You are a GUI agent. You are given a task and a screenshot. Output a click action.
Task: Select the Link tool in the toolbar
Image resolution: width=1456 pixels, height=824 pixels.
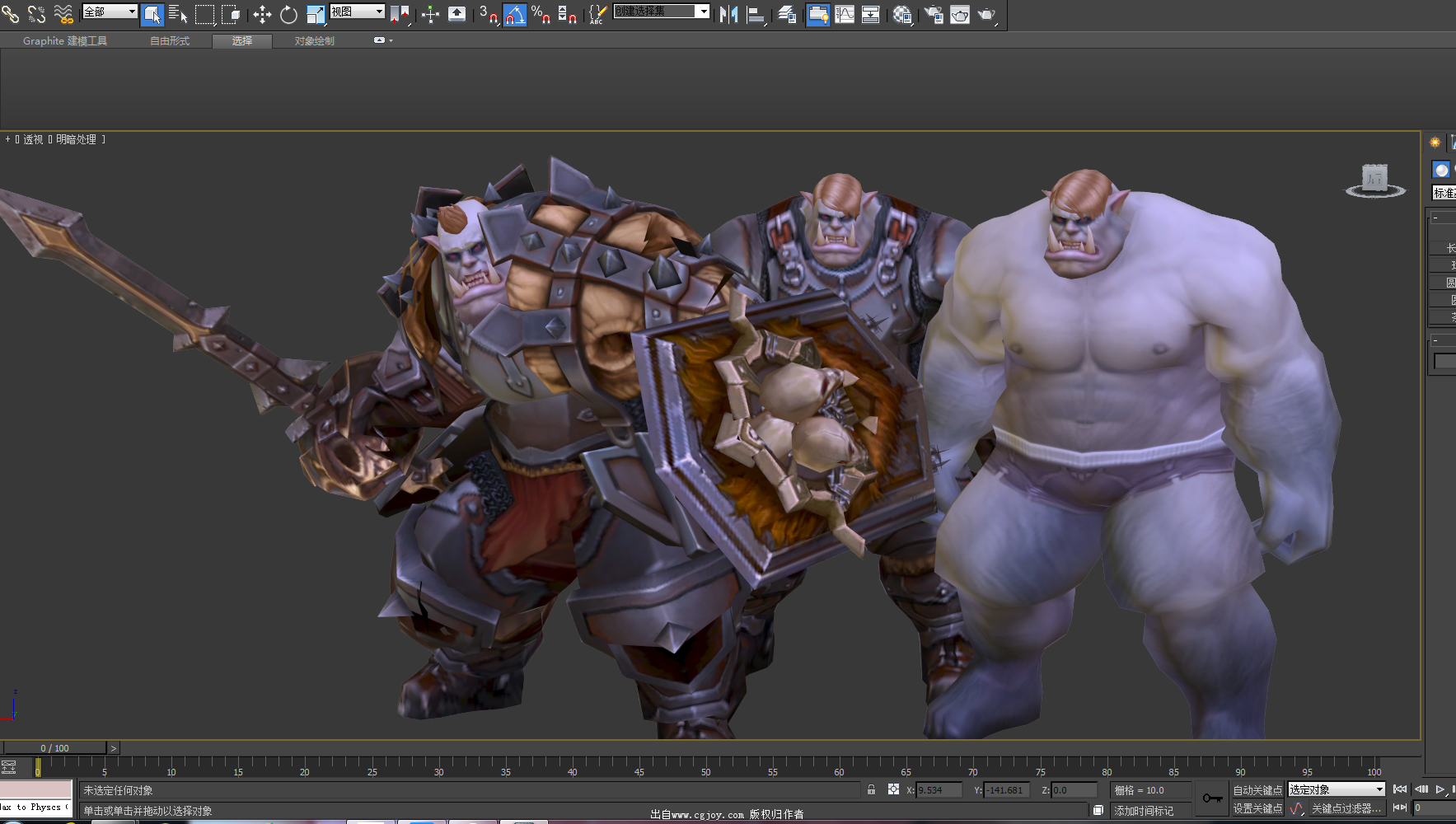[x=10, y=13]
